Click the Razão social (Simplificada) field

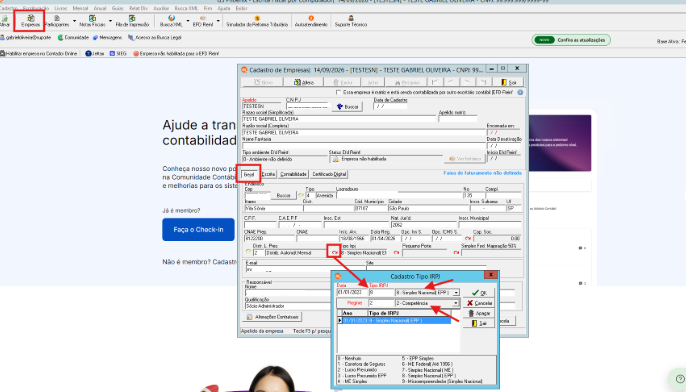click(339, 119)
